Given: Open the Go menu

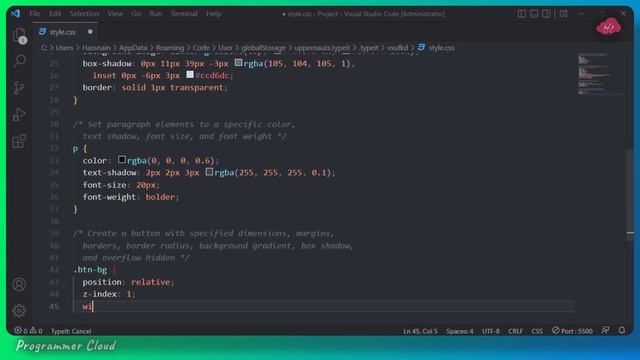Looking at the screenshot, I should [136, 13].
